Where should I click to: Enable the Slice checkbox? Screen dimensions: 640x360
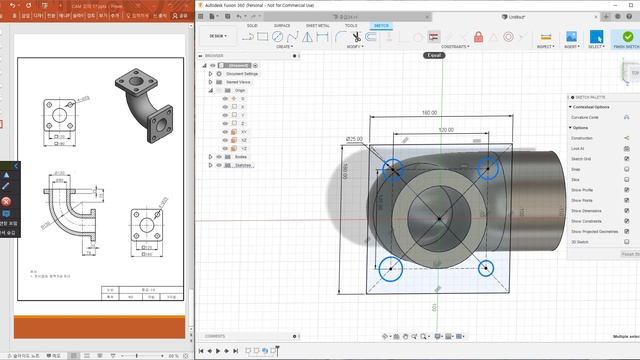point(627,180)
